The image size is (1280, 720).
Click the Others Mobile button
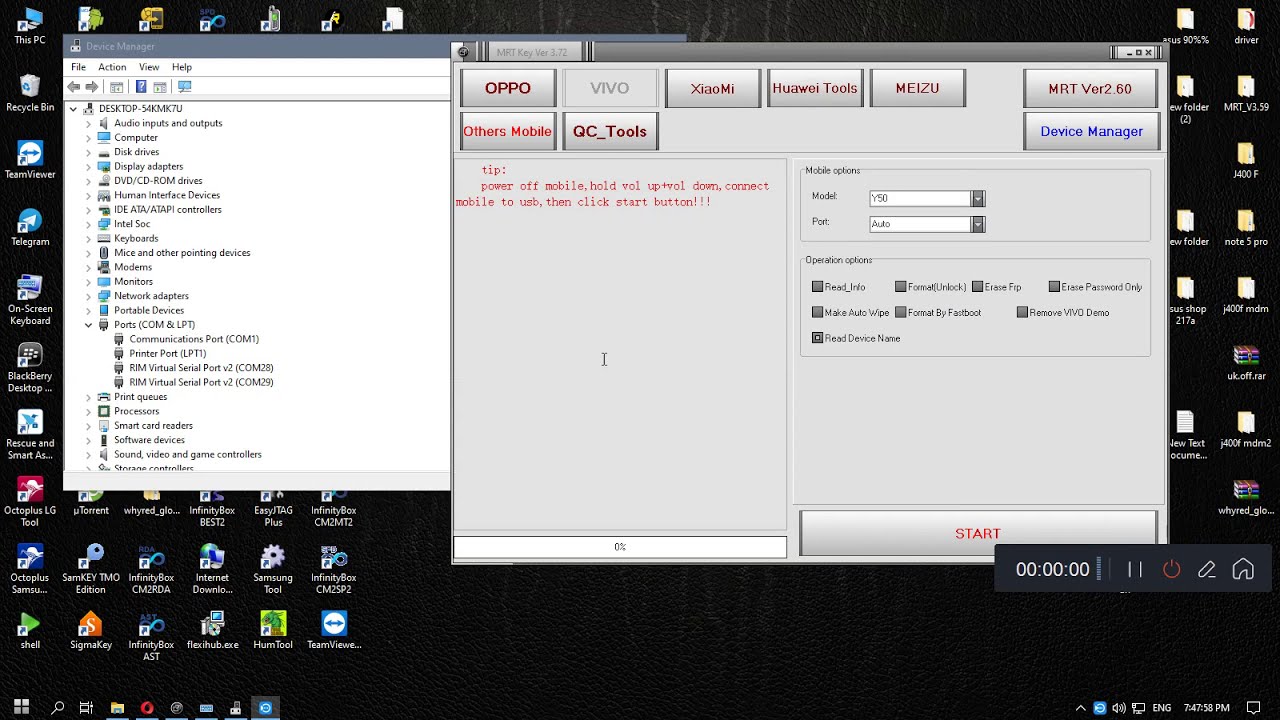pos(507,131)
